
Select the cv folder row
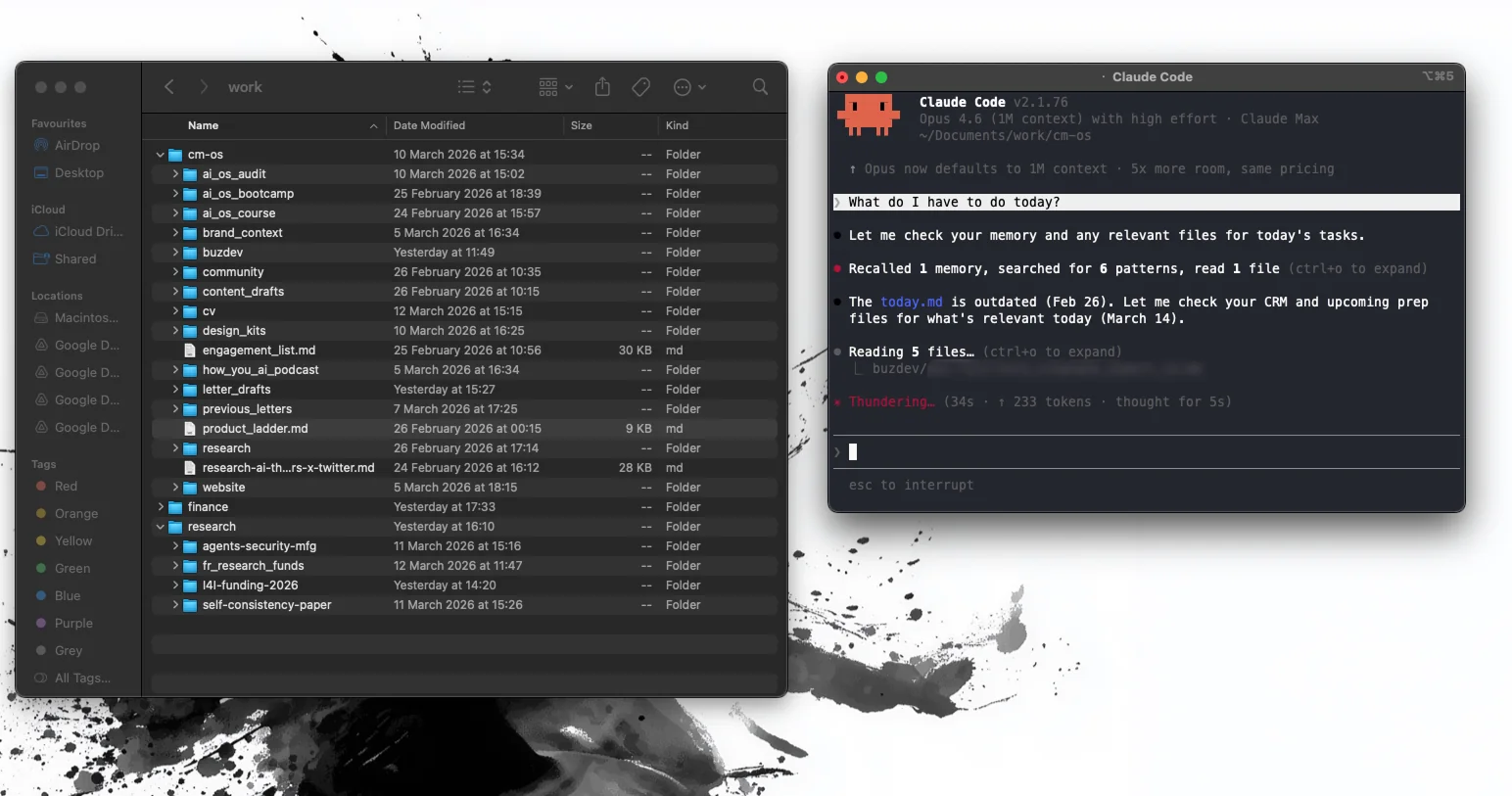pos(465,311)
